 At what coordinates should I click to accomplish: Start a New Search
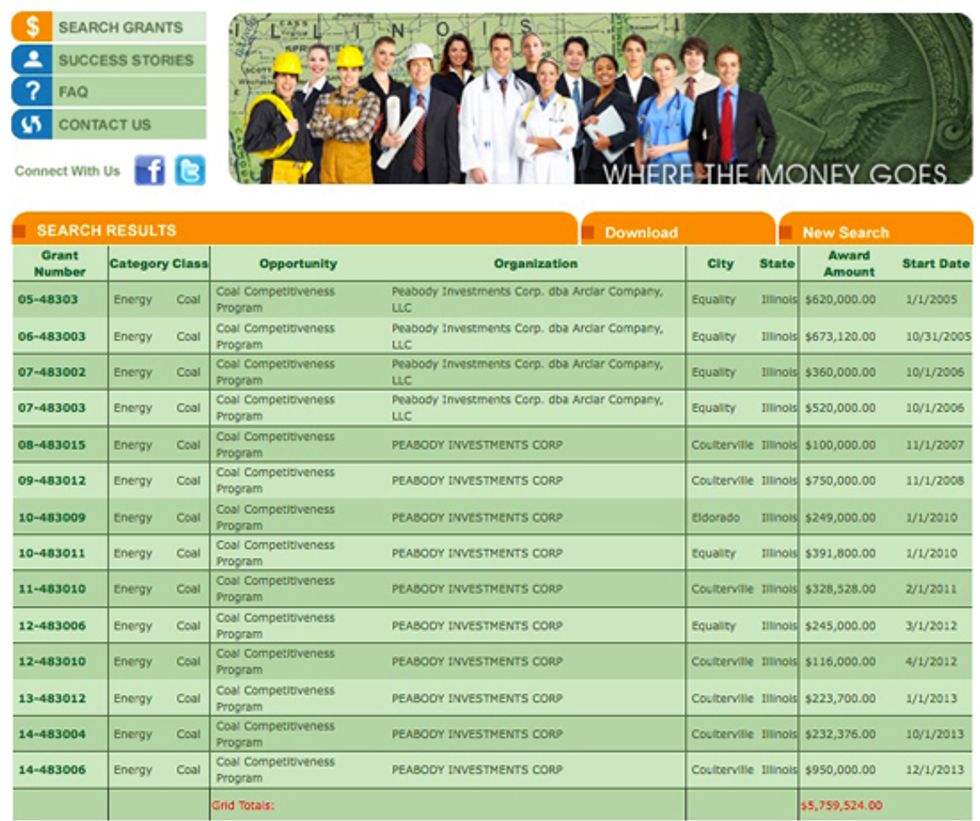pyautogui.click(x=876, y=229)
